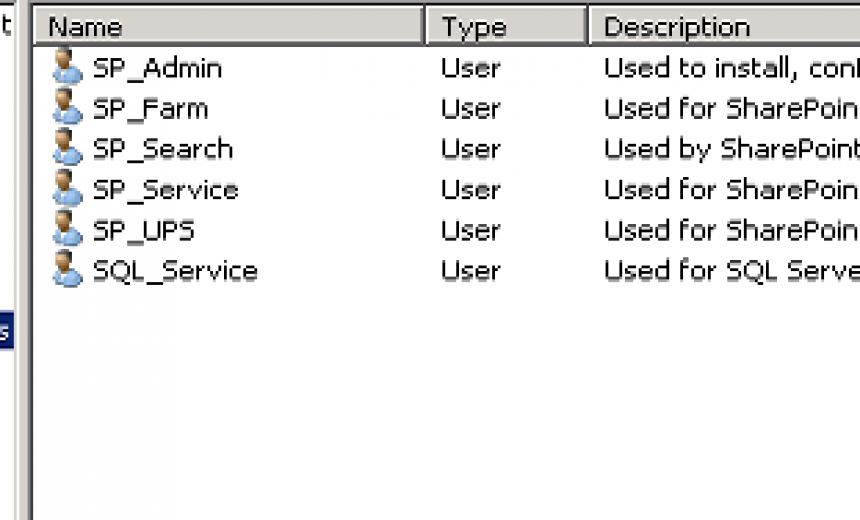This screenshot has height=520, width=860.
Task: Click the SP_Service account name
Action: click(x=166, y=190)
